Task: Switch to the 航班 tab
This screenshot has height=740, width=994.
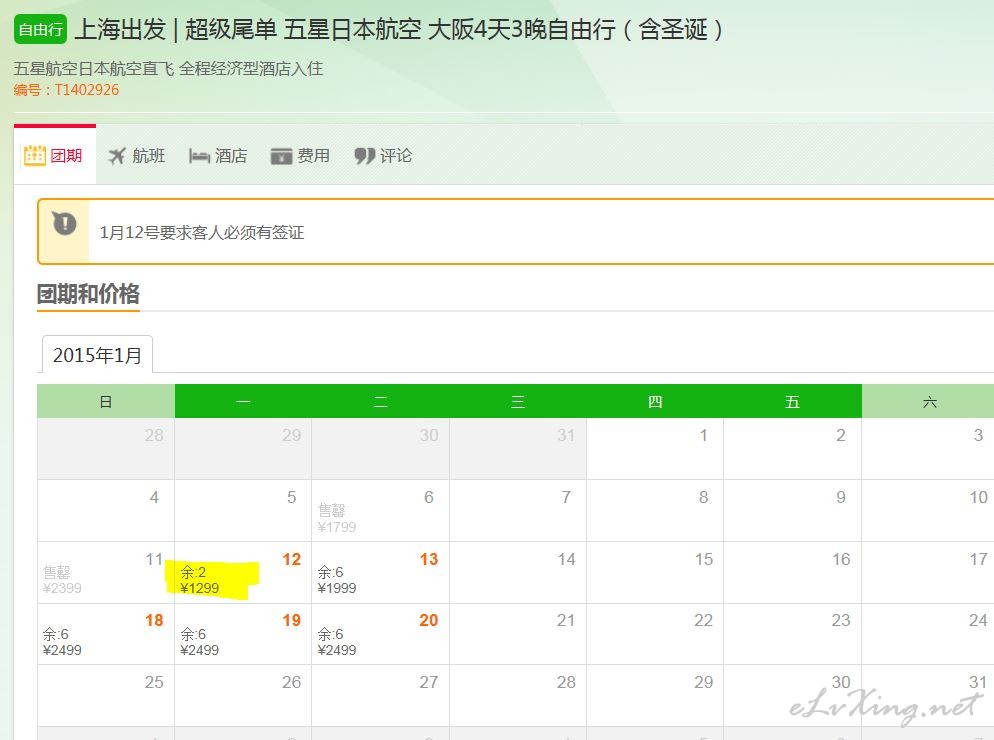Action: coord(136,155)
